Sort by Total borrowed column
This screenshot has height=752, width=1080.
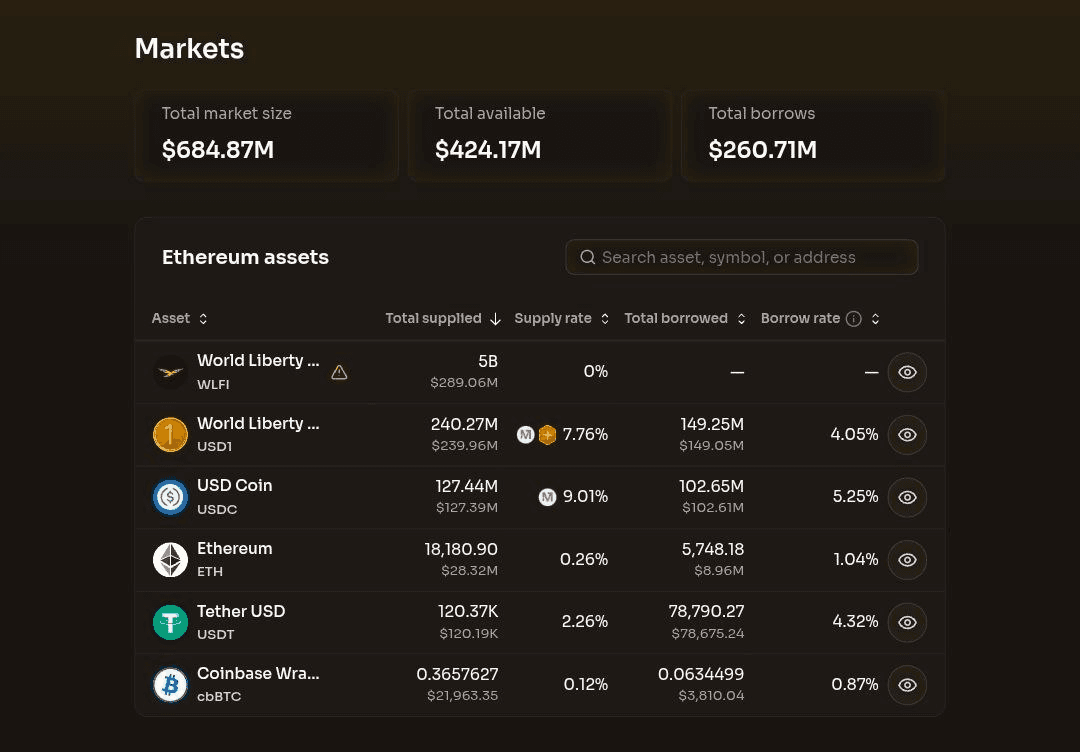[685, 319]
